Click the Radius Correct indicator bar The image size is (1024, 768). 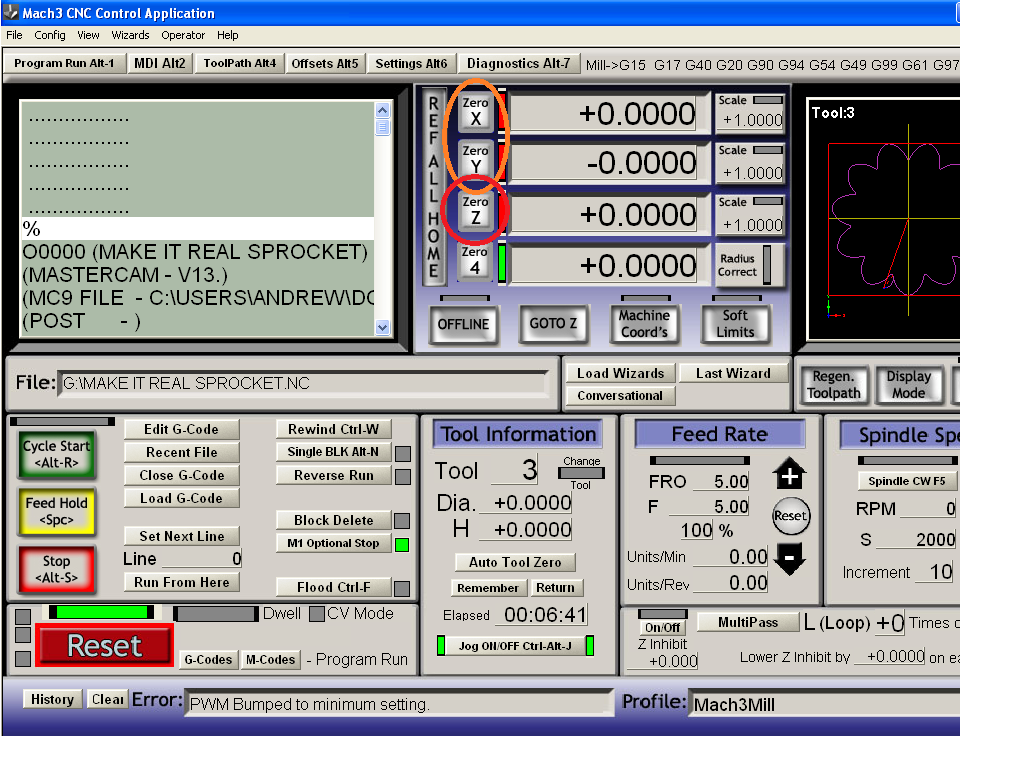coord(767,265)
